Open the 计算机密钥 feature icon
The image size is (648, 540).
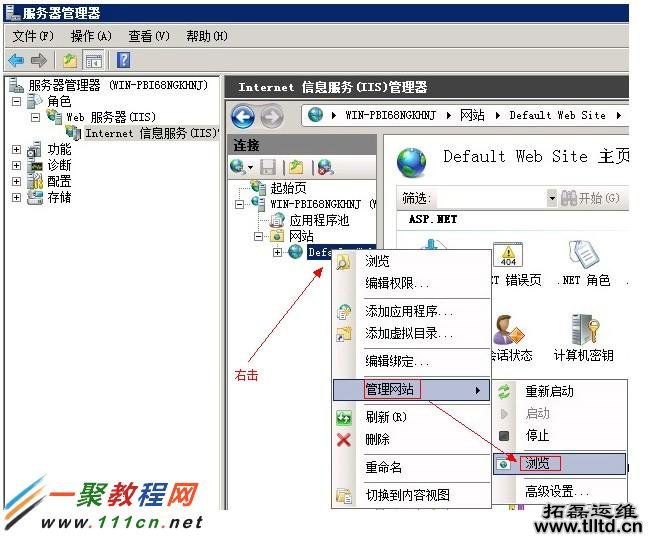(584, 330)
